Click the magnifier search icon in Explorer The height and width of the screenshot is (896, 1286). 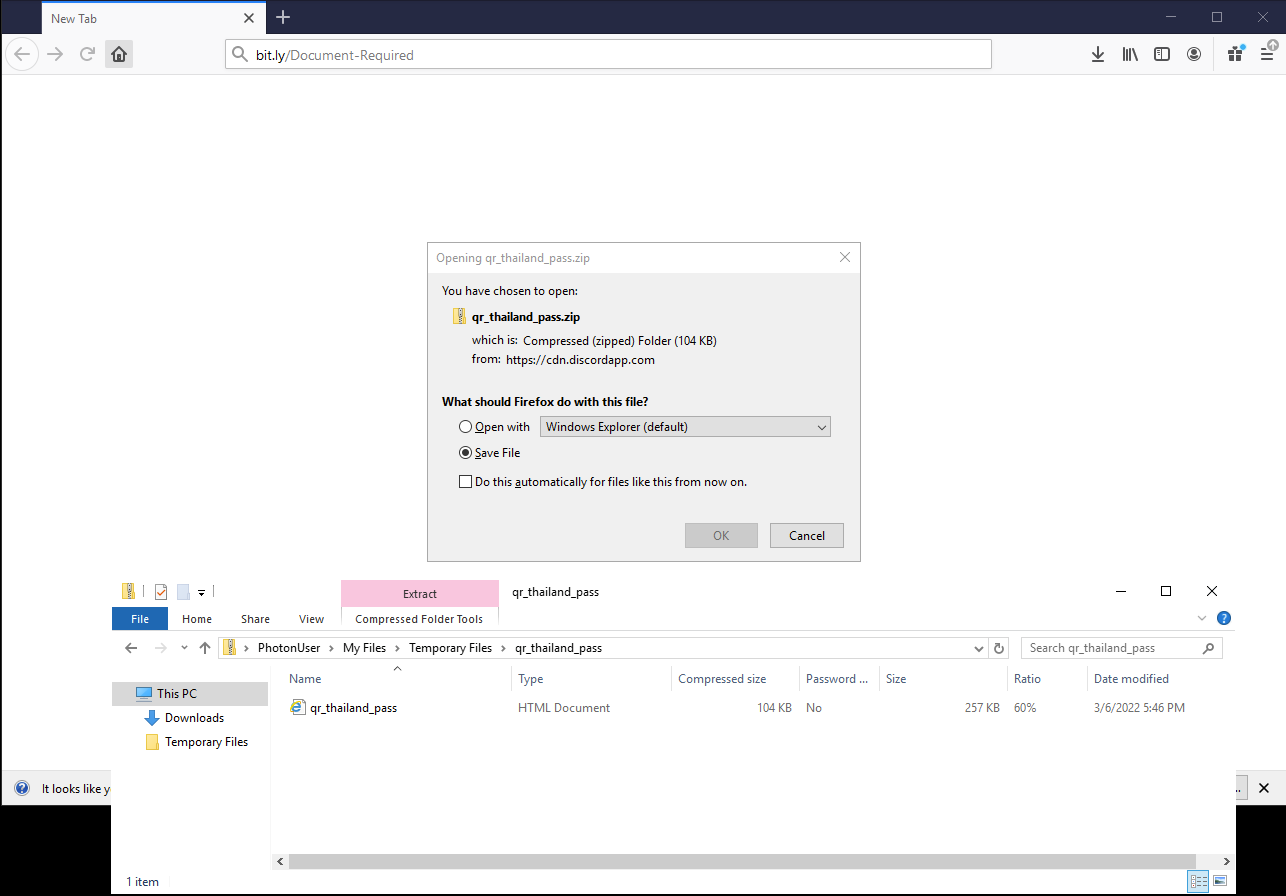coord(1209,648)
